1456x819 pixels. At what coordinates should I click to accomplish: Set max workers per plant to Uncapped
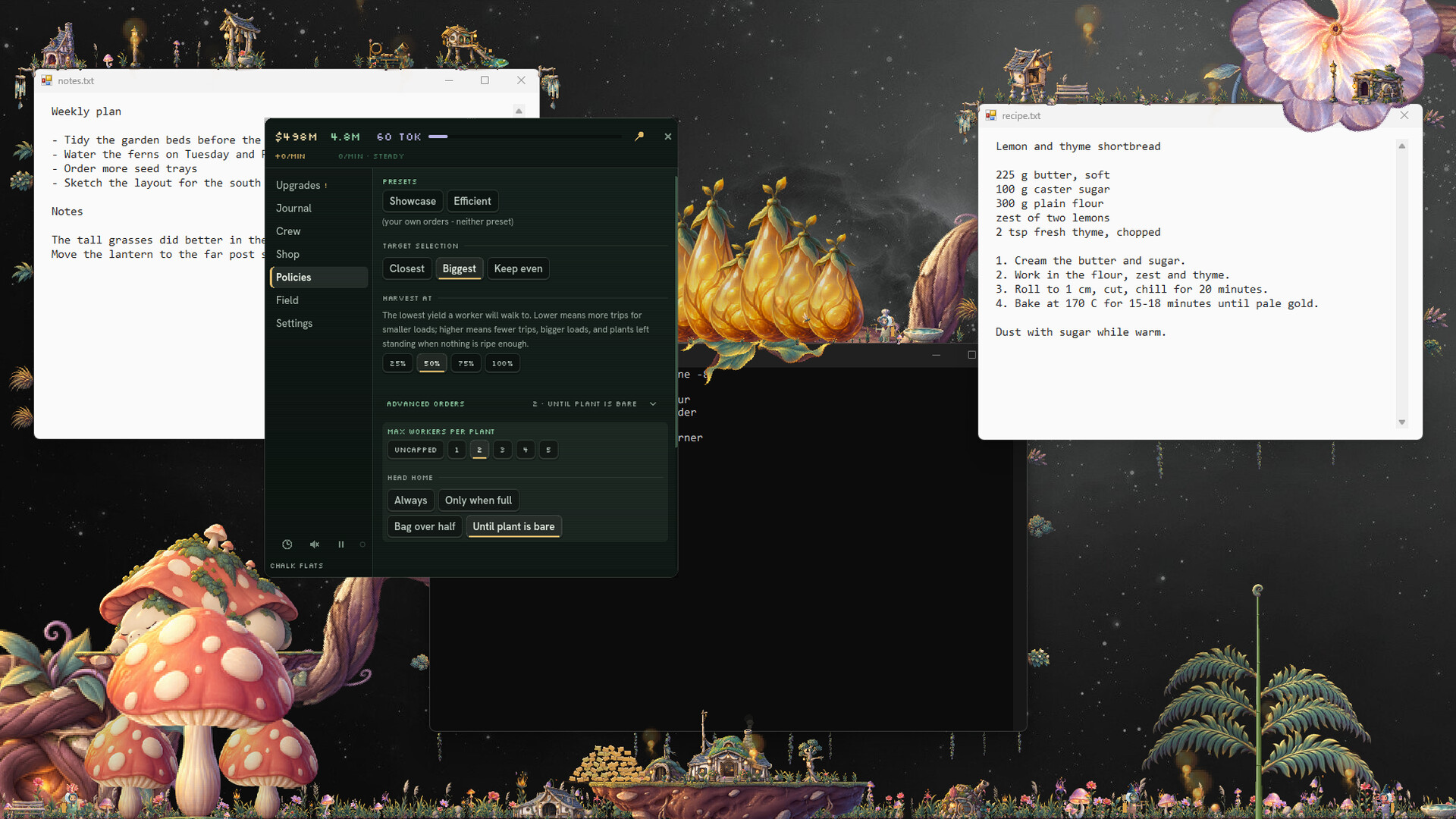416,450
